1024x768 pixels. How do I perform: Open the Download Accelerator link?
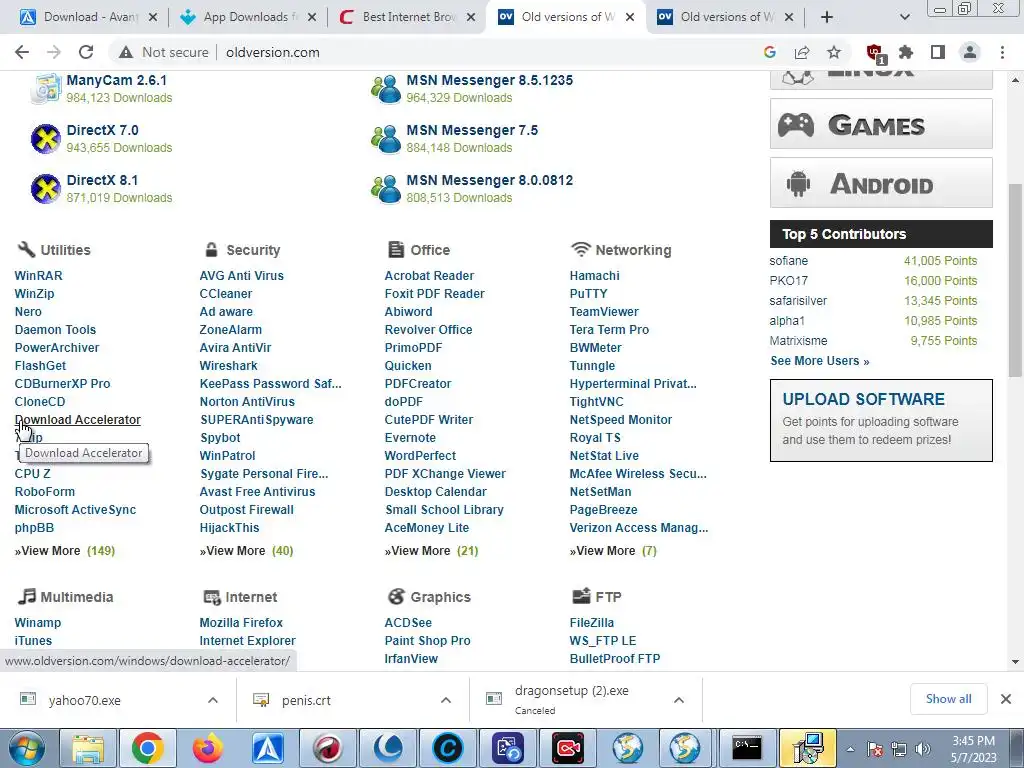pos(78,420)
